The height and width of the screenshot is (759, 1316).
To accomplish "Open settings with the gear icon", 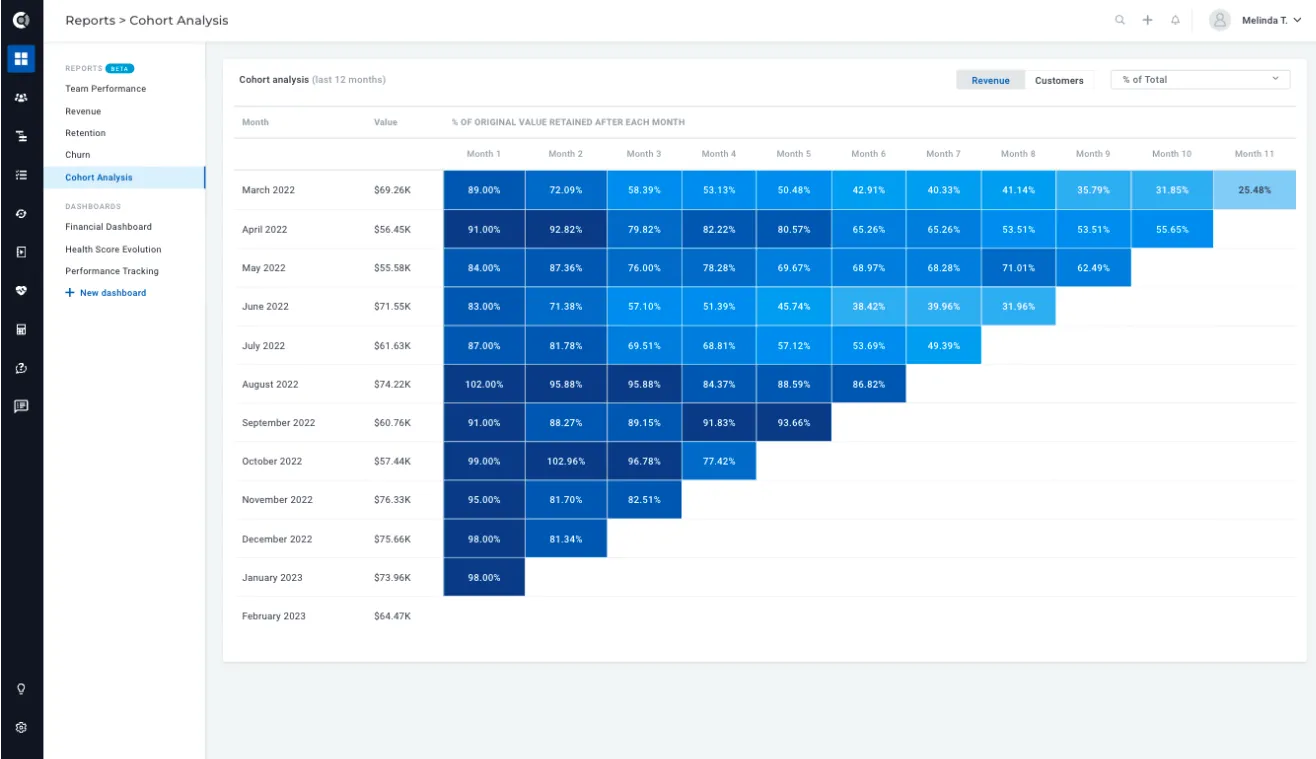I will click(x=21, y=727).
